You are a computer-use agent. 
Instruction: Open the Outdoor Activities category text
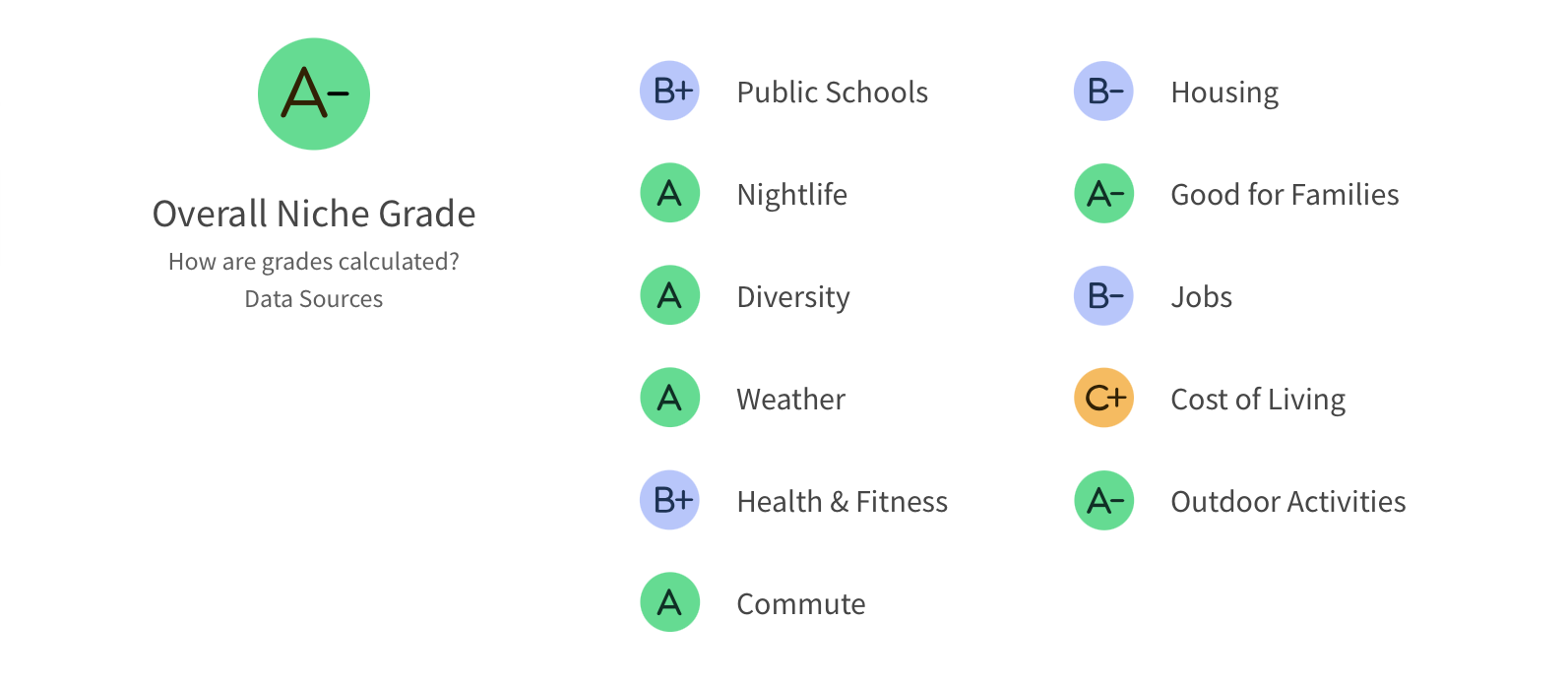pos(1287,502)
